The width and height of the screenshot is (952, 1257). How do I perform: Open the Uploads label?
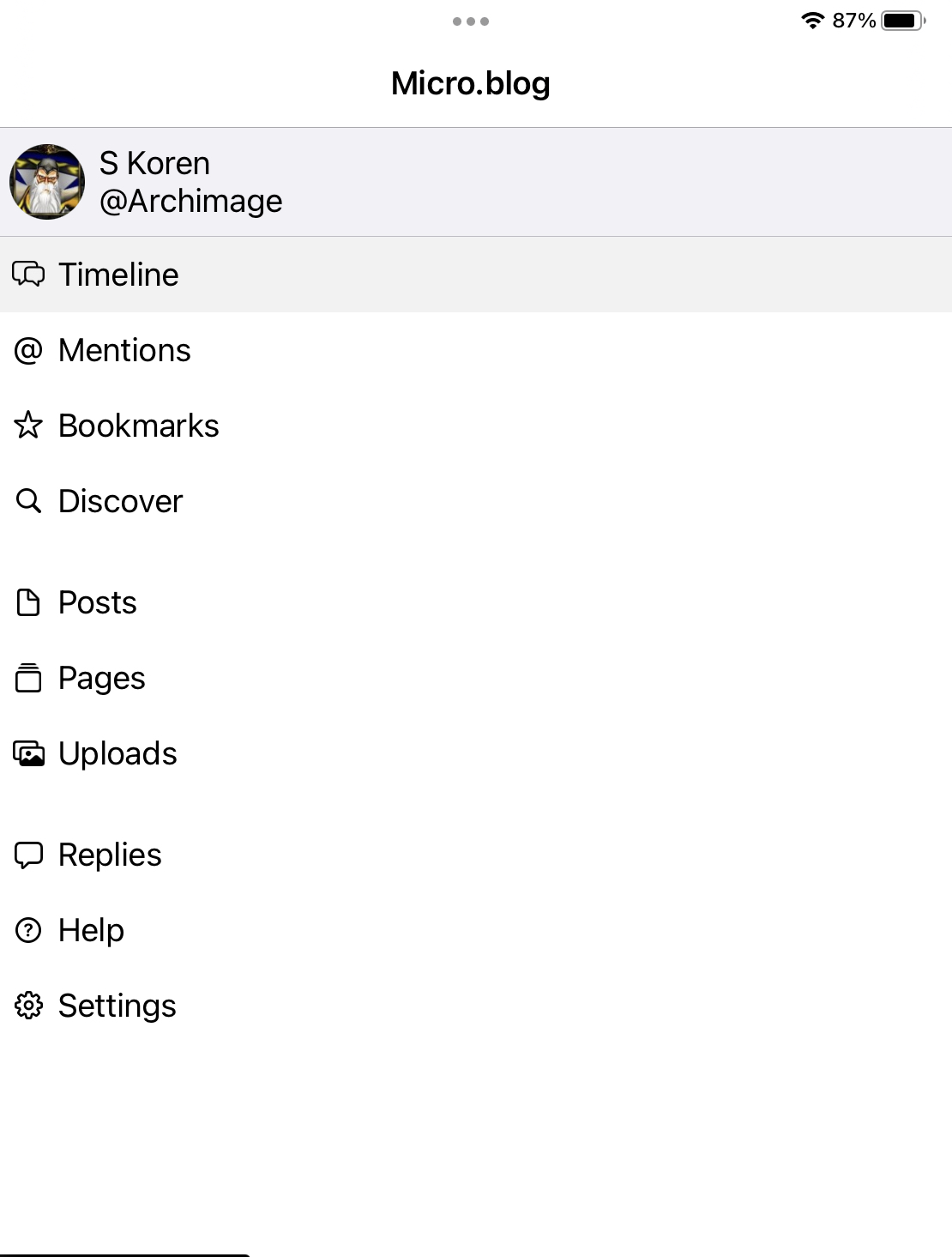[117, 753]
